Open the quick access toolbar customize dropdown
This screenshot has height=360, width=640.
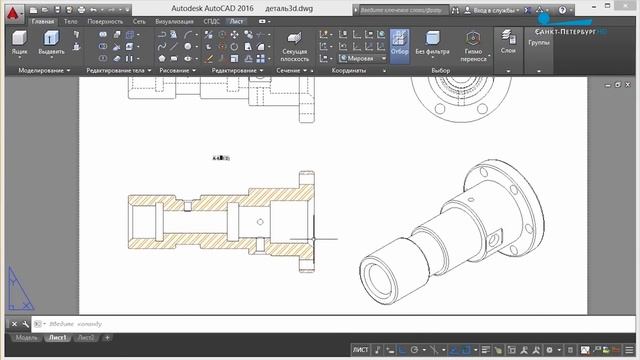click(x=128, y=9)
